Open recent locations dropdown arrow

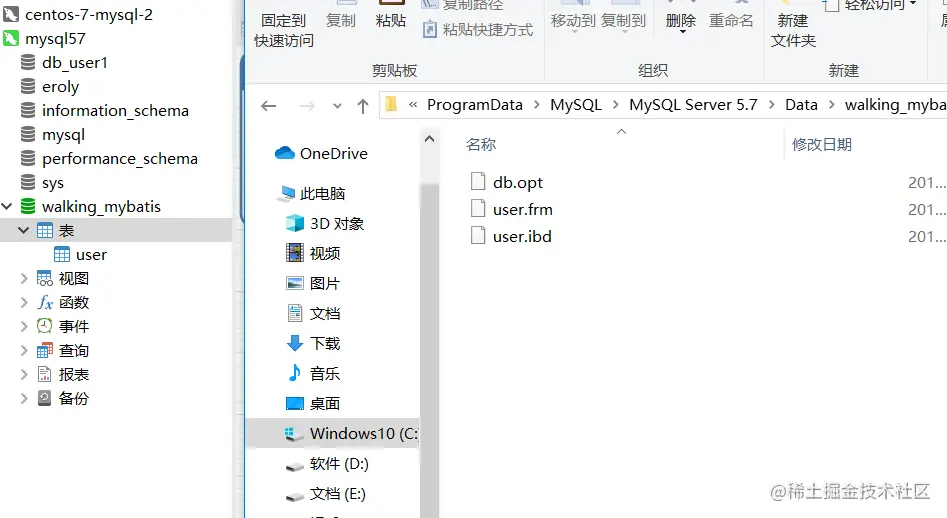(337, 106)
